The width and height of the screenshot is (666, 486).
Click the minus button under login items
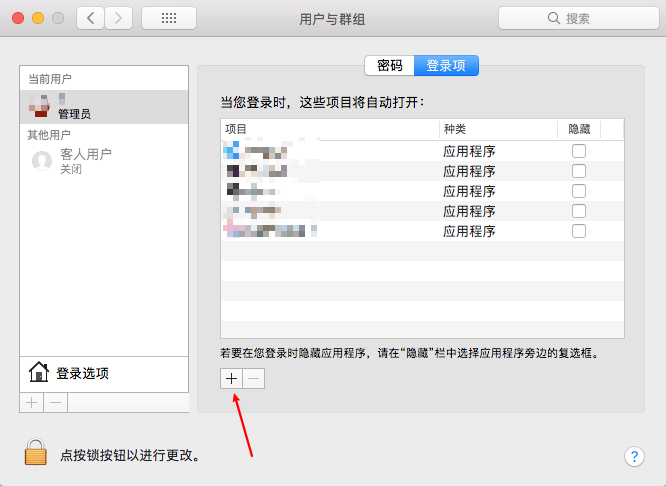click(x=254, y=379)
